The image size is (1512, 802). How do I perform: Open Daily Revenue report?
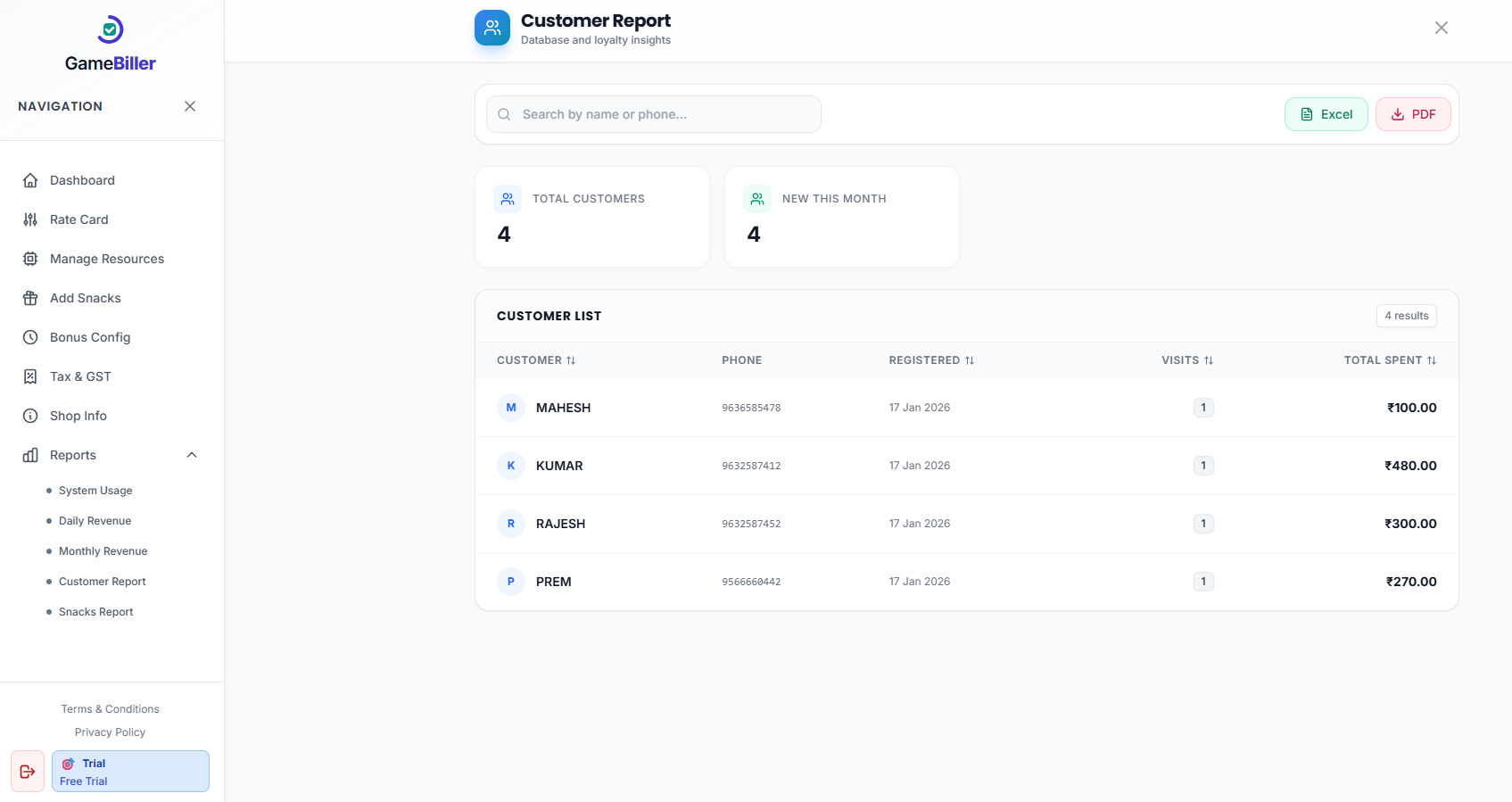95,521
